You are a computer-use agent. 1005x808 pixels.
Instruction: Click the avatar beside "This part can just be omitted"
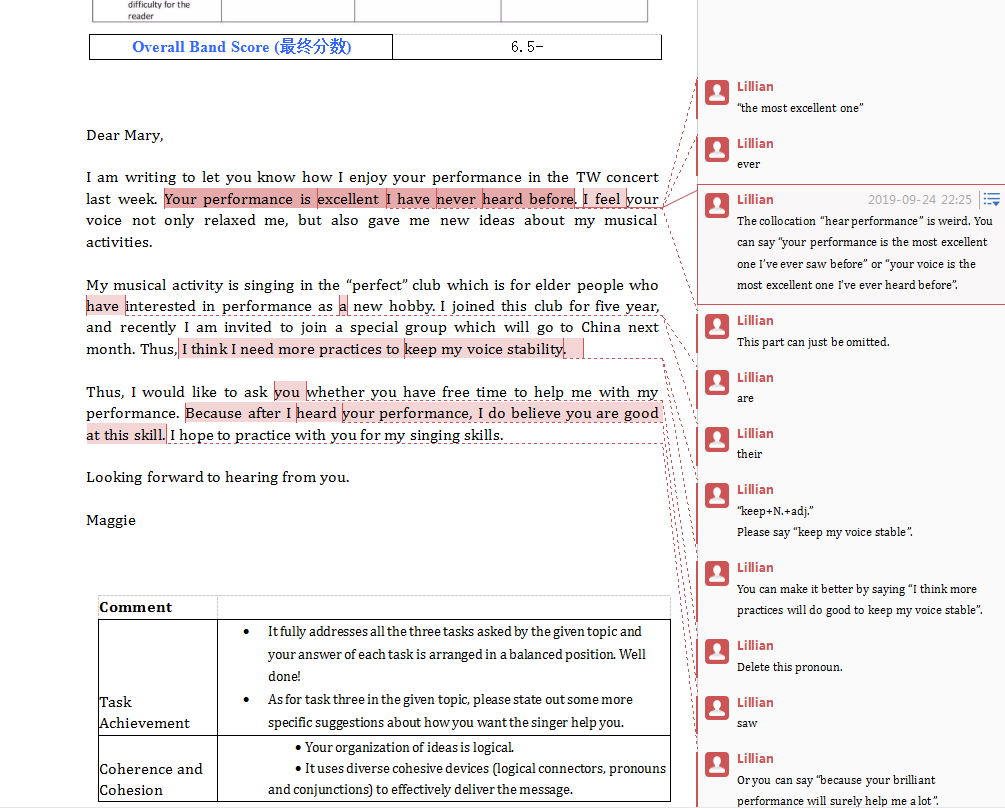717,326
